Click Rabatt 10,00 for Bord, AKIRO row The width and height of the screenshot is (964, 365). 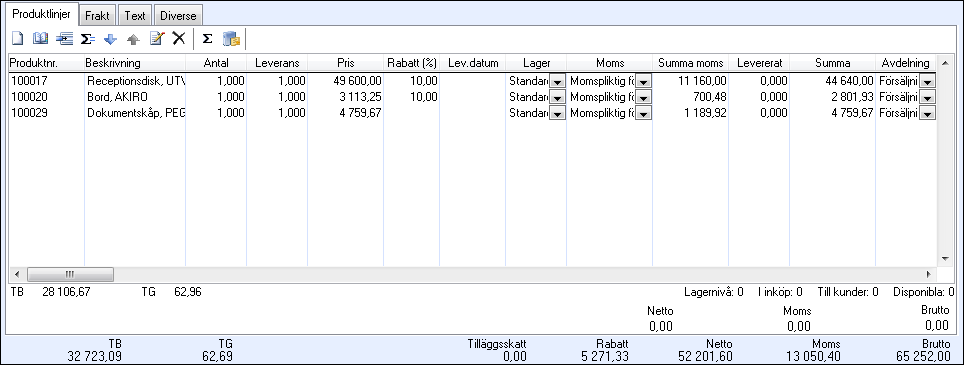pyautogui.click(x=411, y=96)
